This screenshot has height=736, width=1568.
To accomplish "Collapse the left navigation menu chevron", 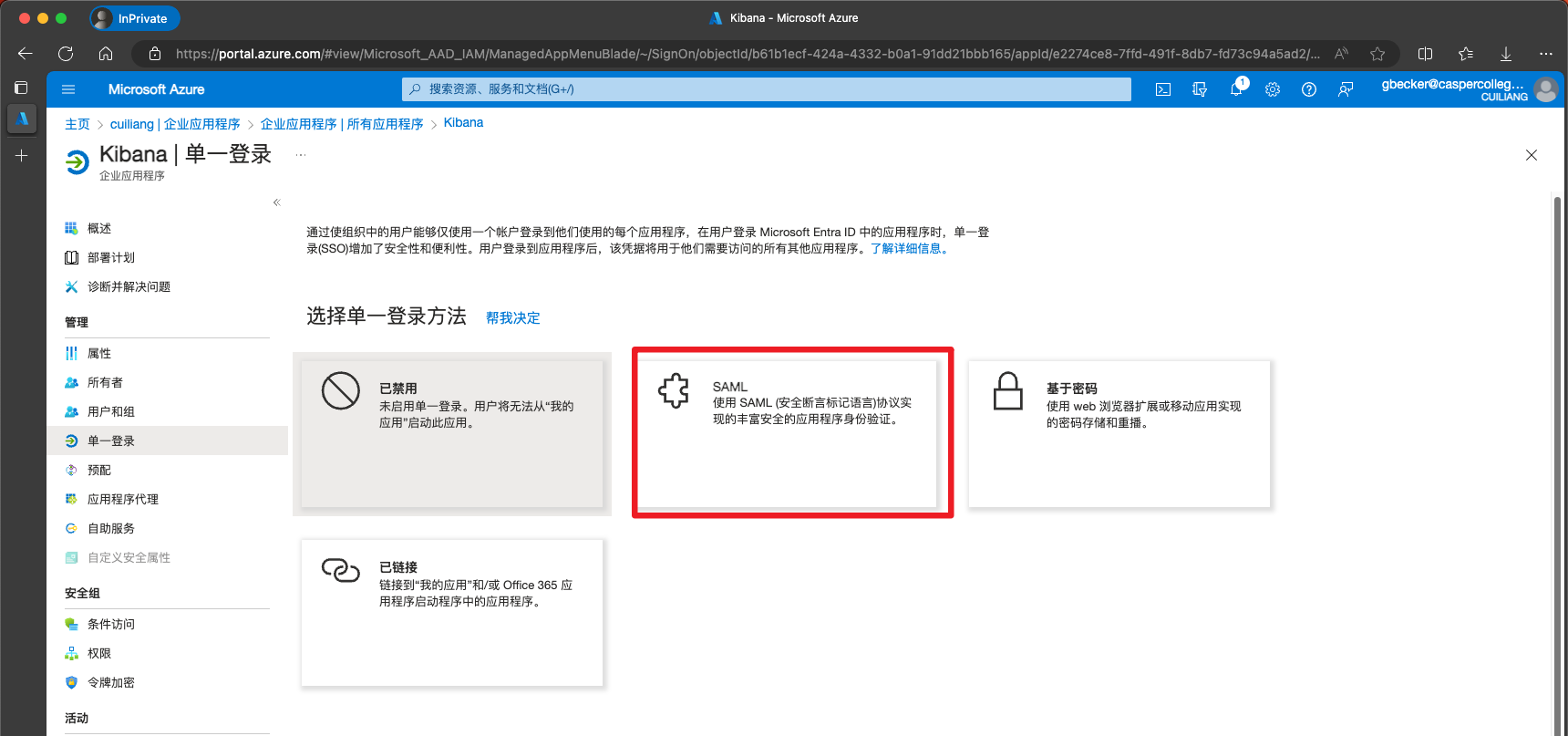I will coord(276,202).
